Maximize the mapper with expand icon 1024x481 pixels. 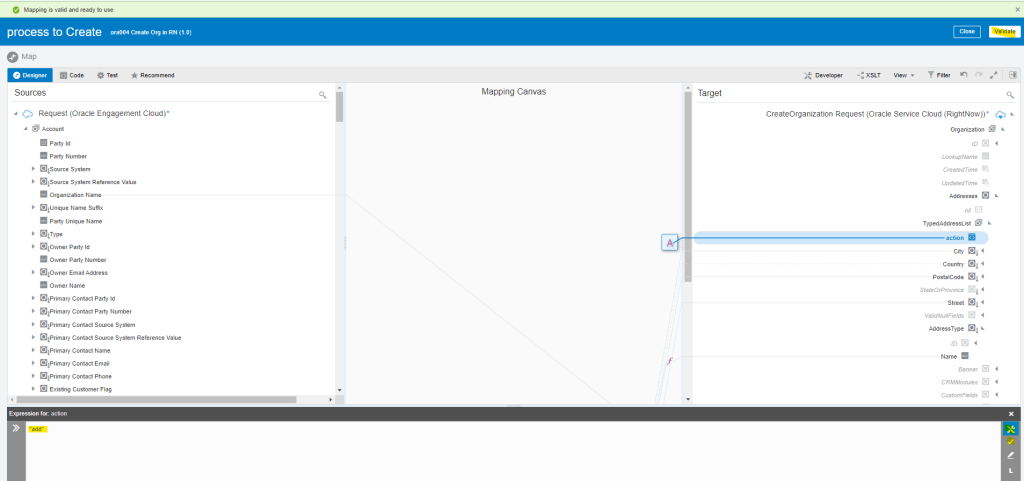point(992,75)
